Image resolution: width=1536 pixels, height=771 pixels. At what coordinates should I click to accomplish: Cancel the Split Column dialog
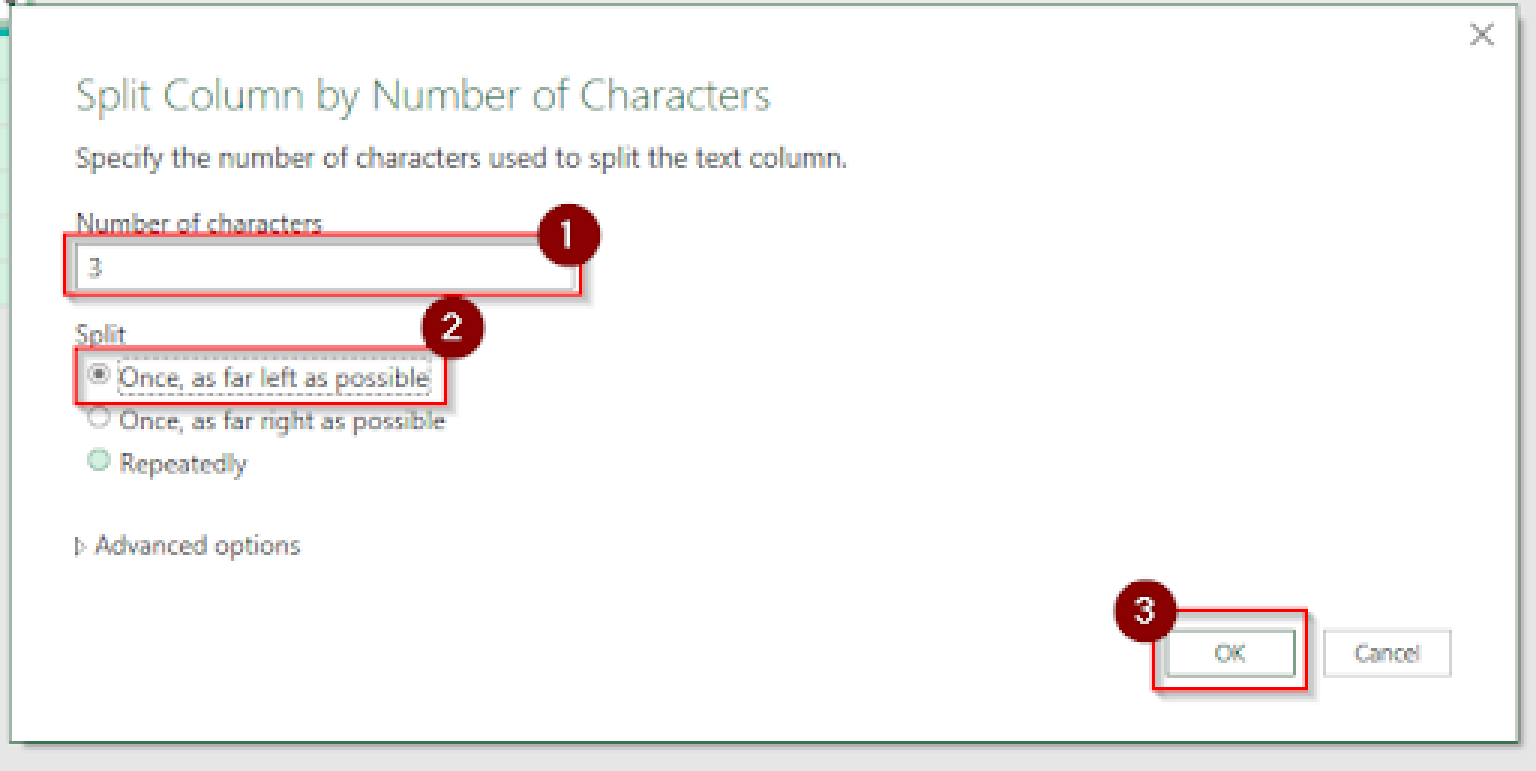pyautogui.click(x=1386, y=652)
